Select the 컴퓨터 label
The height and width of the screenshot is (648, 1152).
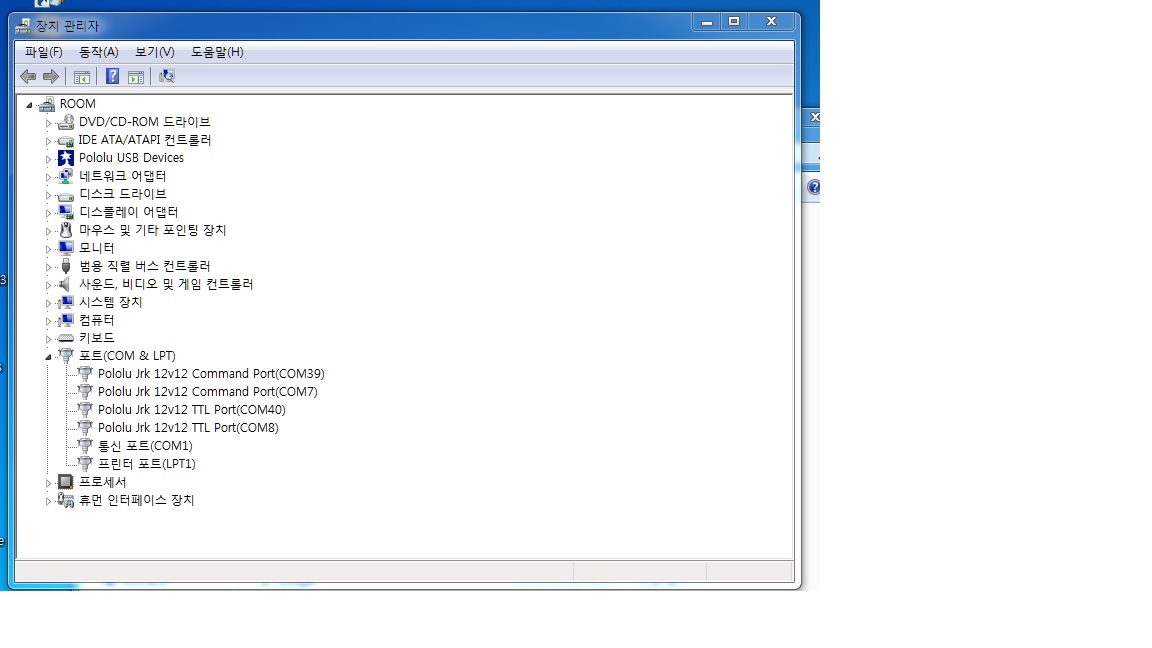[x=97, y=320]
